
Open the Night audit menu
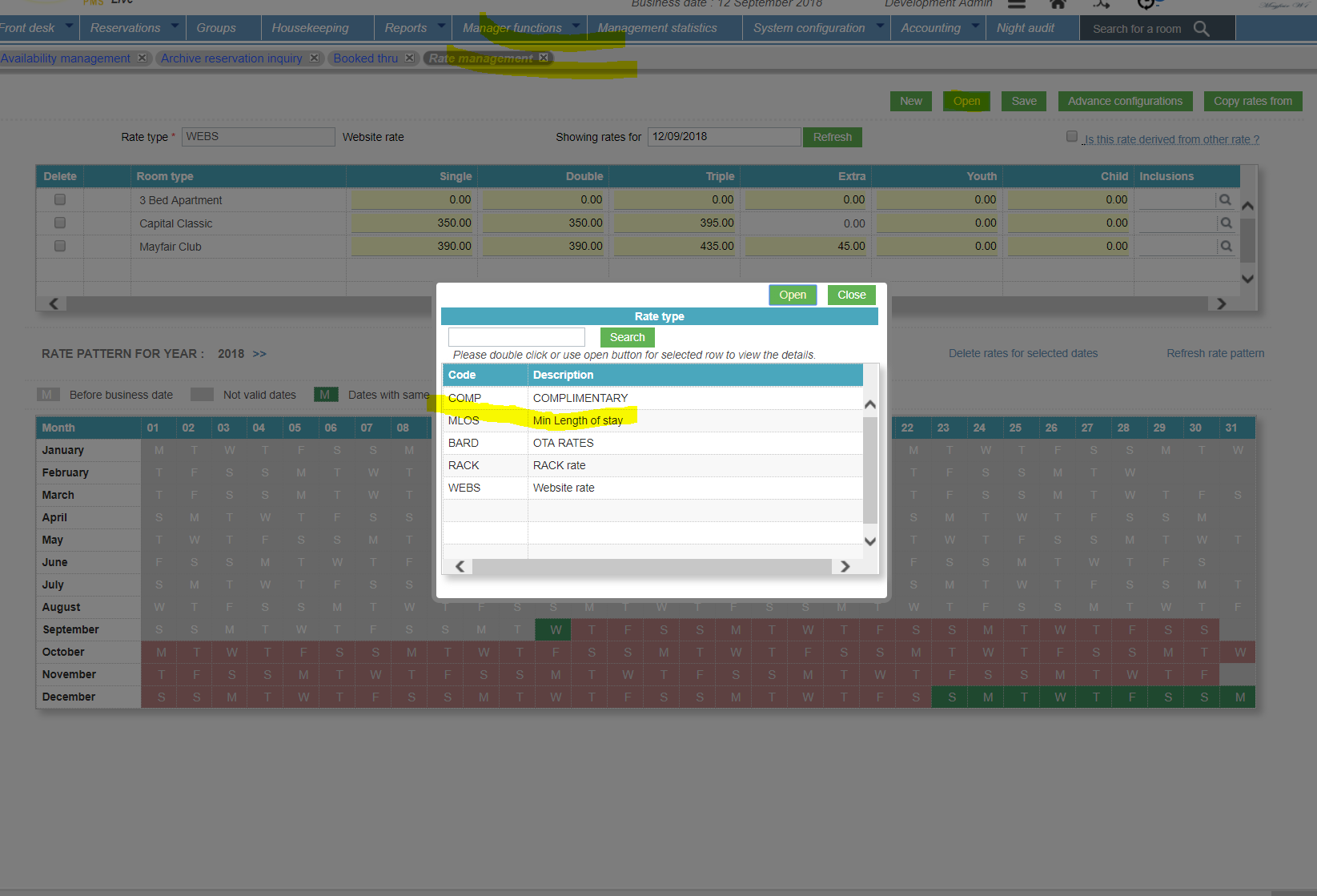click(1025, 28)
